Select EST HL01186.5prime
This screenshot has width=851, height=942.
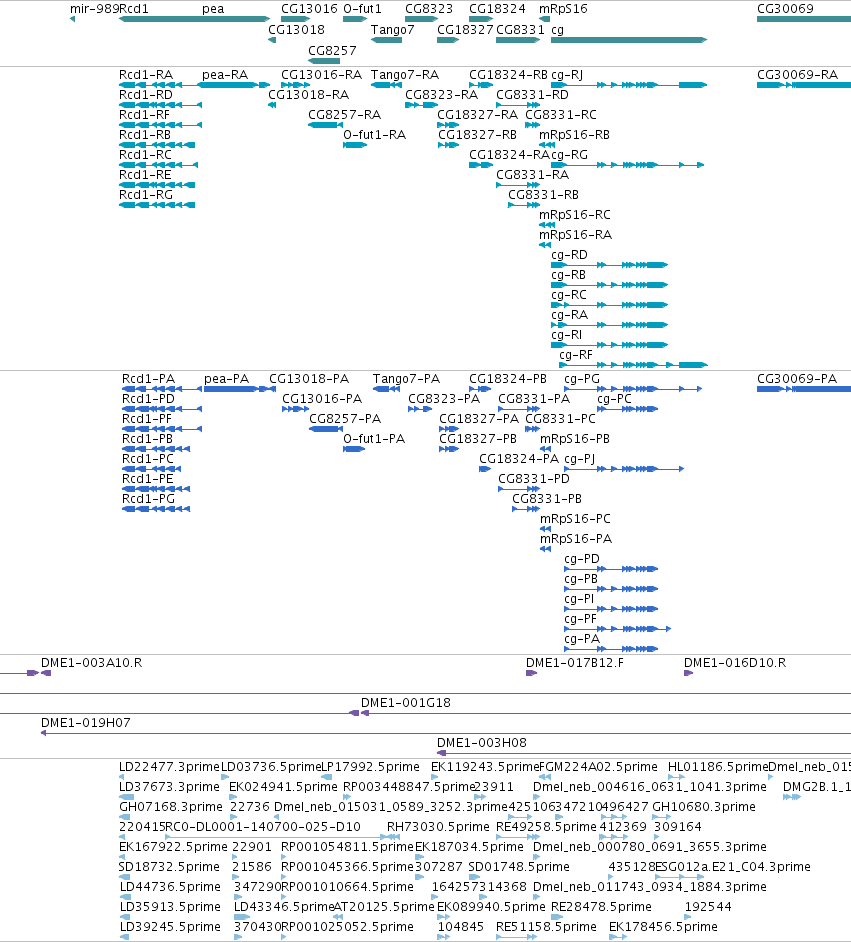point(718,767)
